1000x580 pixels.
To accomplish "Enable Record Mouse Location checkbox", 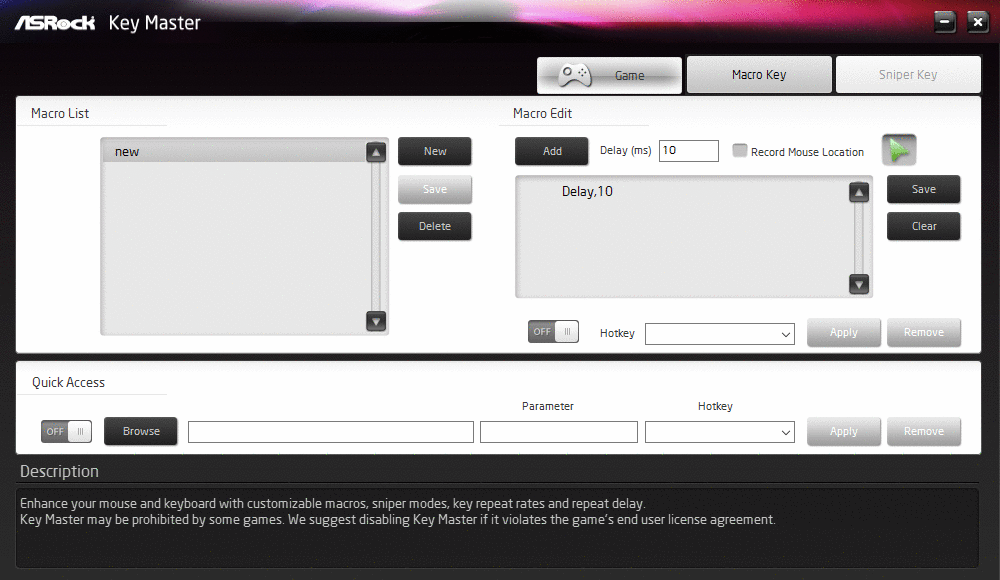I will [x=739, y=151].
